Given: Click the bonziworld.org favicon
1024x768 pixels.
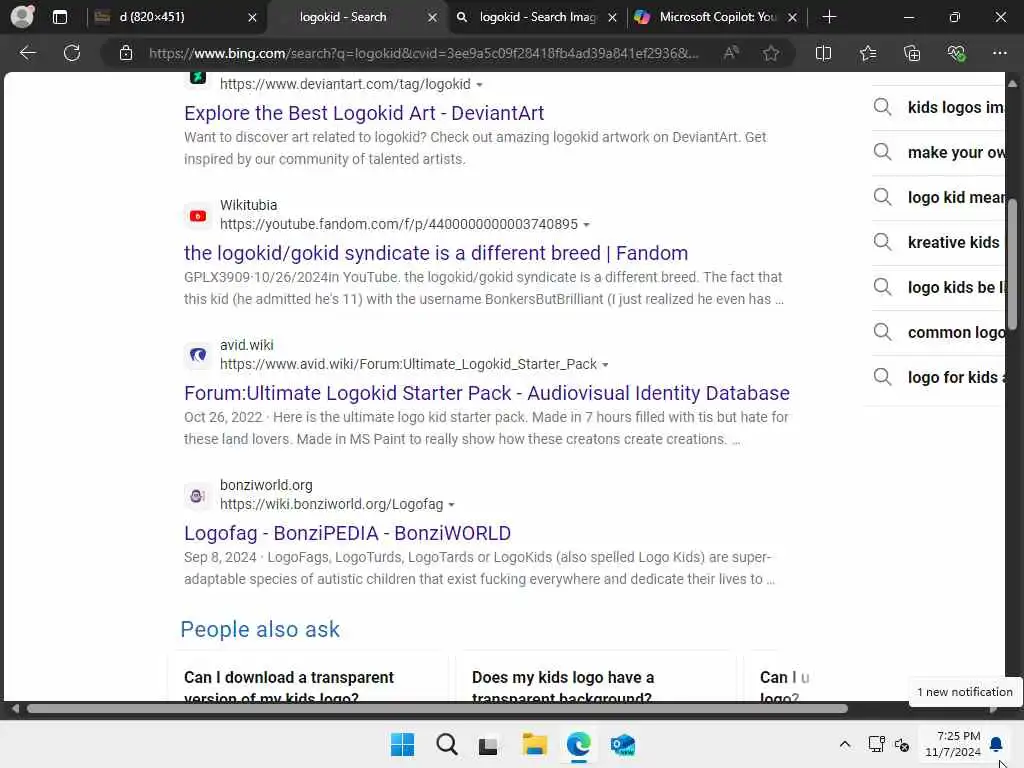Looking at the screenshot, I should (198, 496).
